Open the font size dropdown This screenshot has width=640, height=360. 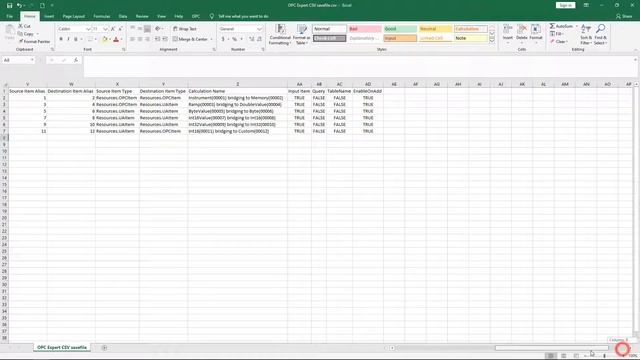[105, 29]
